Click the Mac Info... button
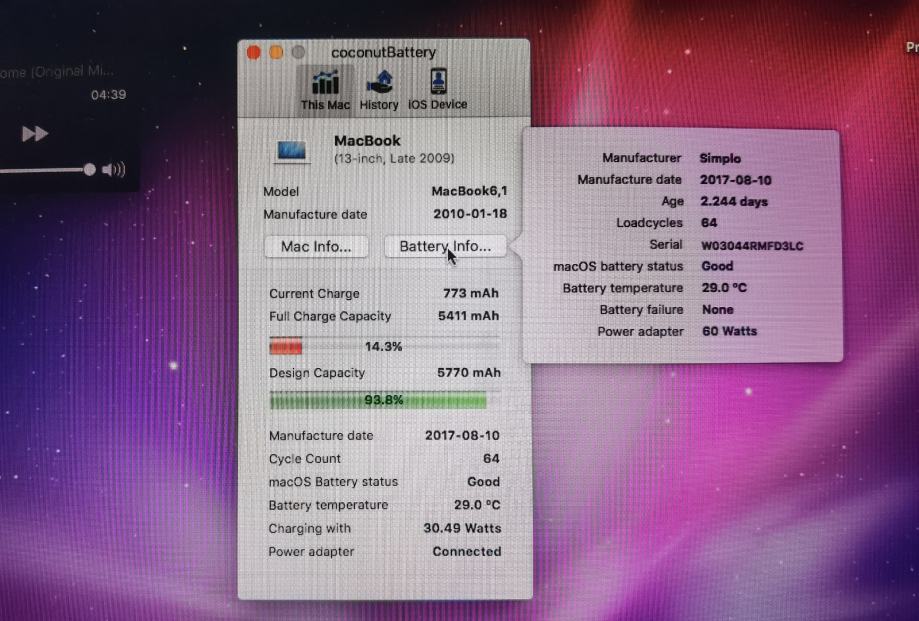This screenshot has height=621, width=919. click(x=316, y=247)
